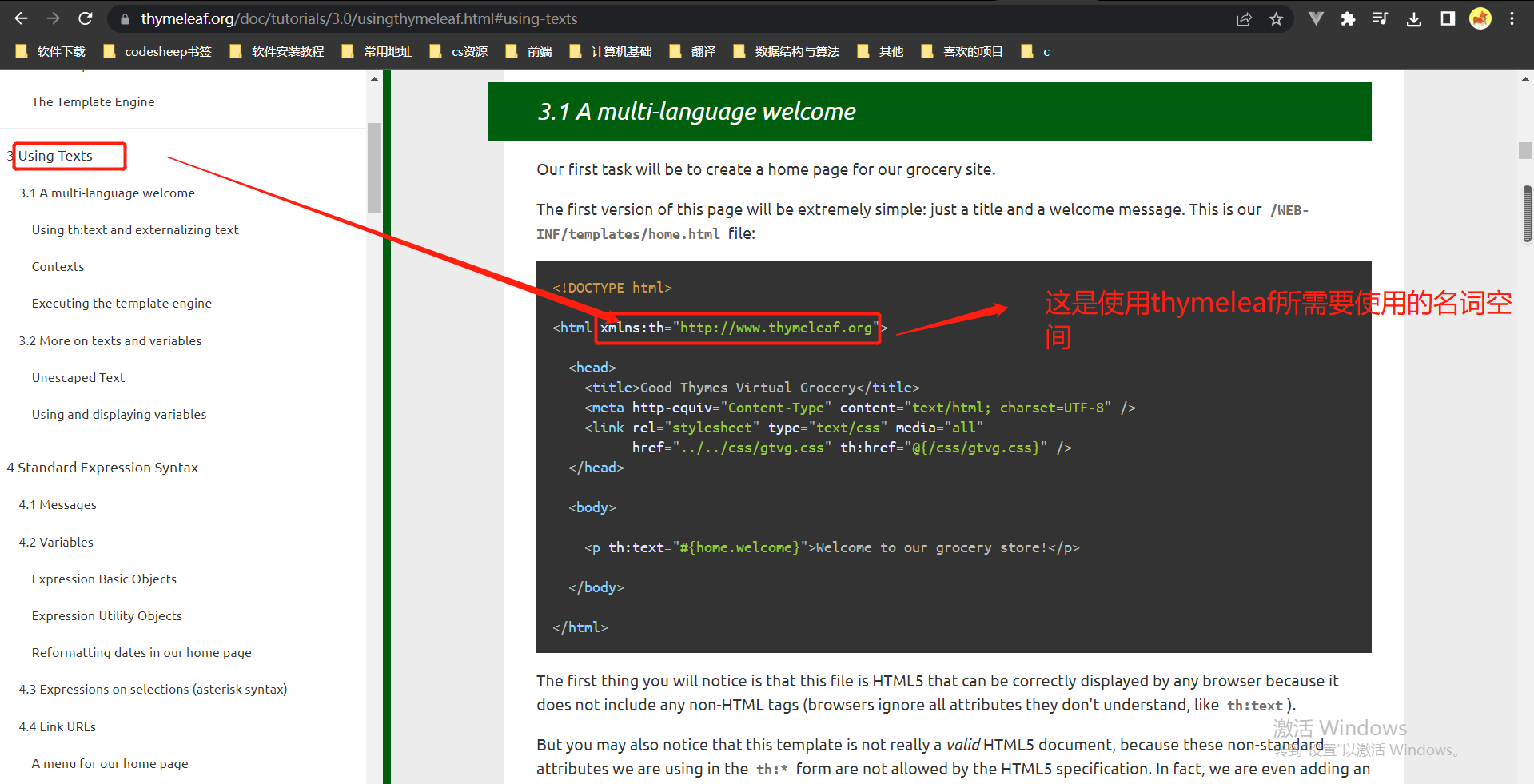
Task: Go to Using Texts section in sidebar
Action: 55,156
